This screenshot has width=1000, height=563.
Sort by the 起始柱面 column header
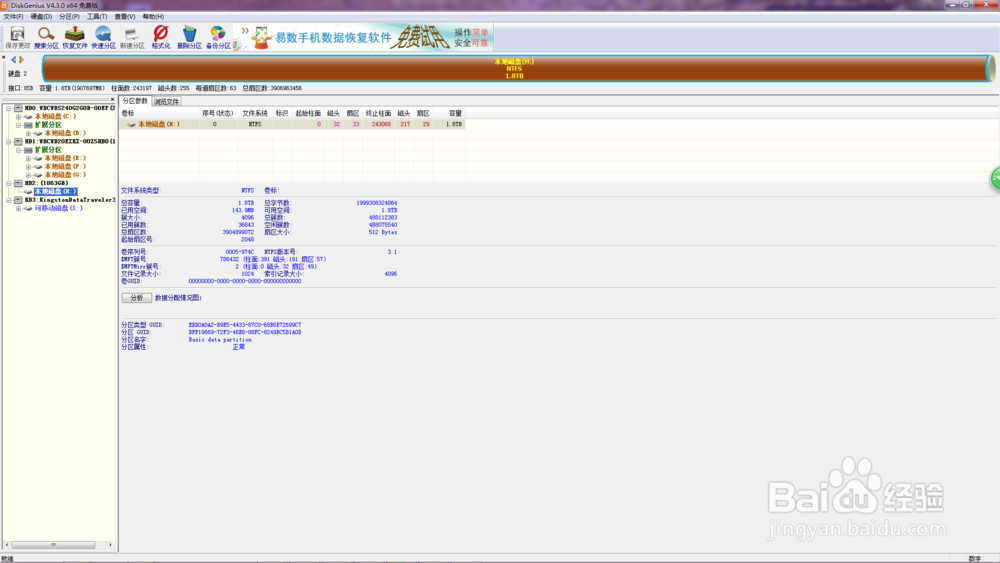pyautogui.click(x=308, y=113)
